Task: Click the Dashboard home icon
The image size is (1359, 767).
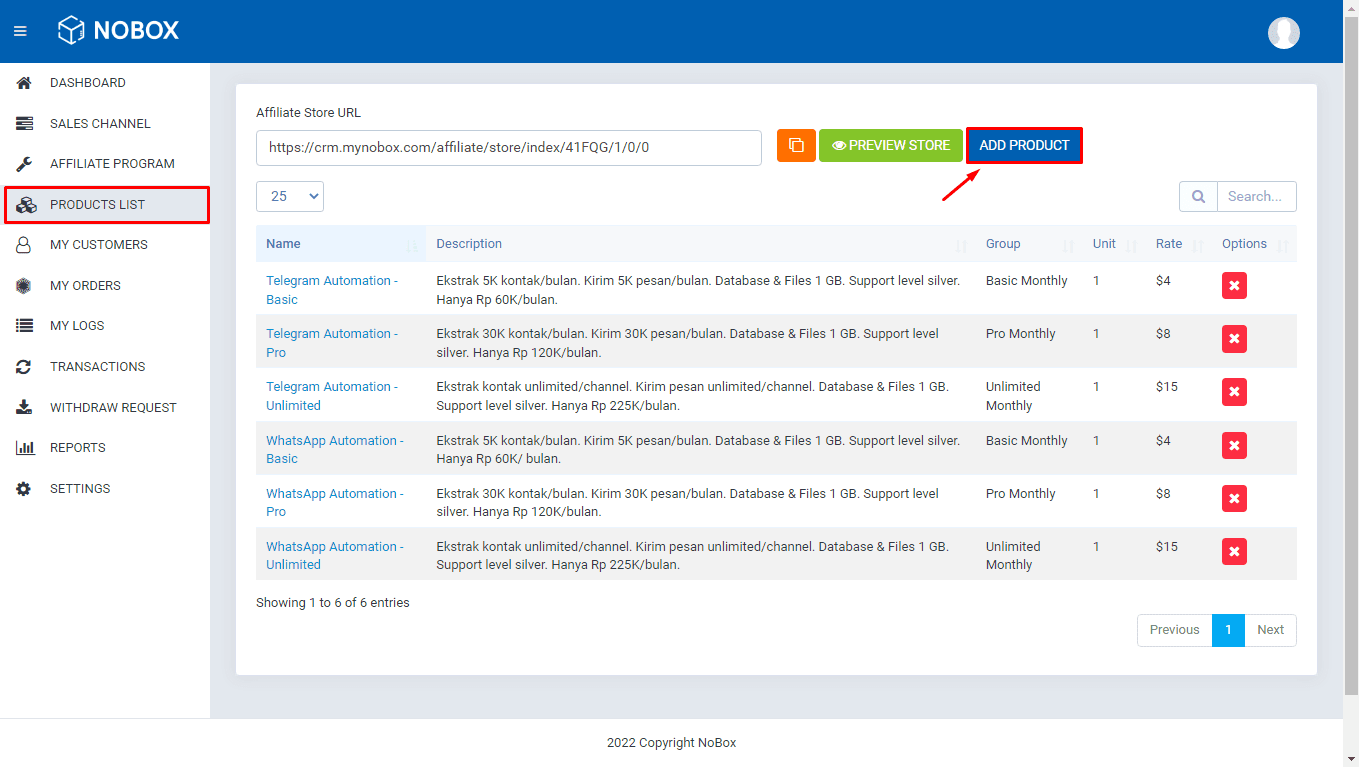Action: pyautogui.click(x=25, y=83)
